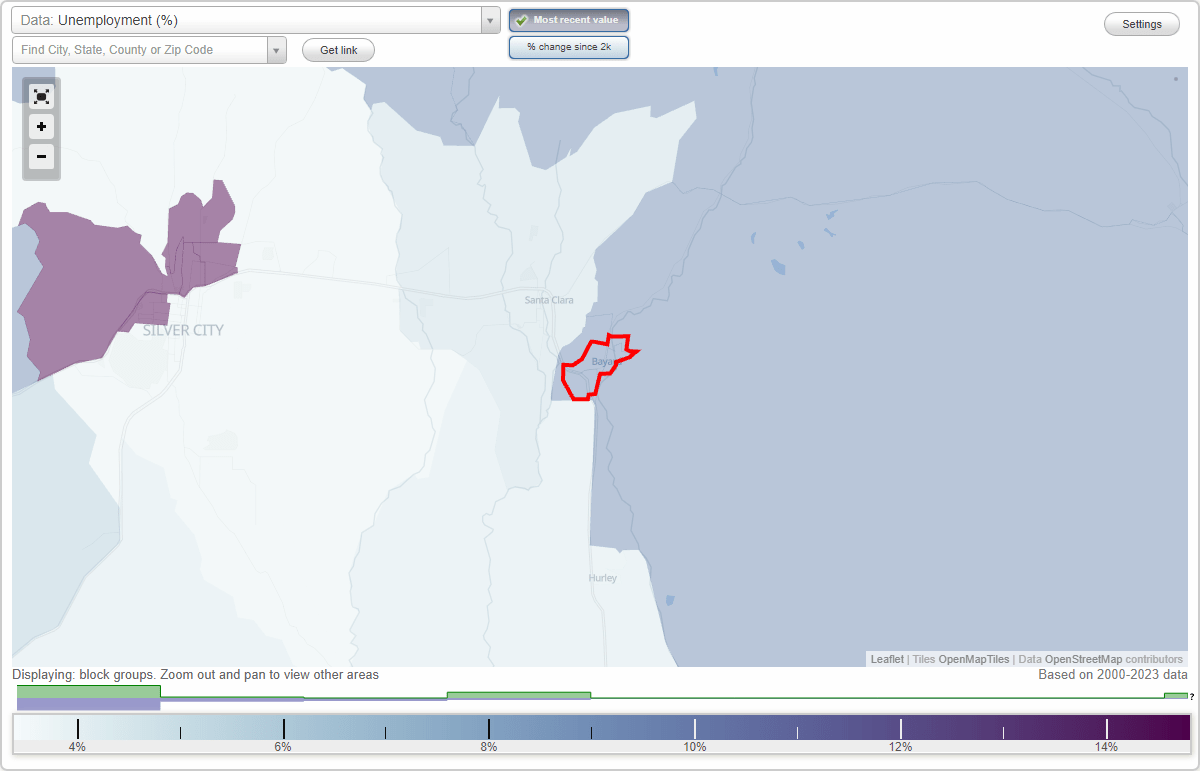Zoom in using the plus map control
1200x771 pixels.
(x=41, y=127)
